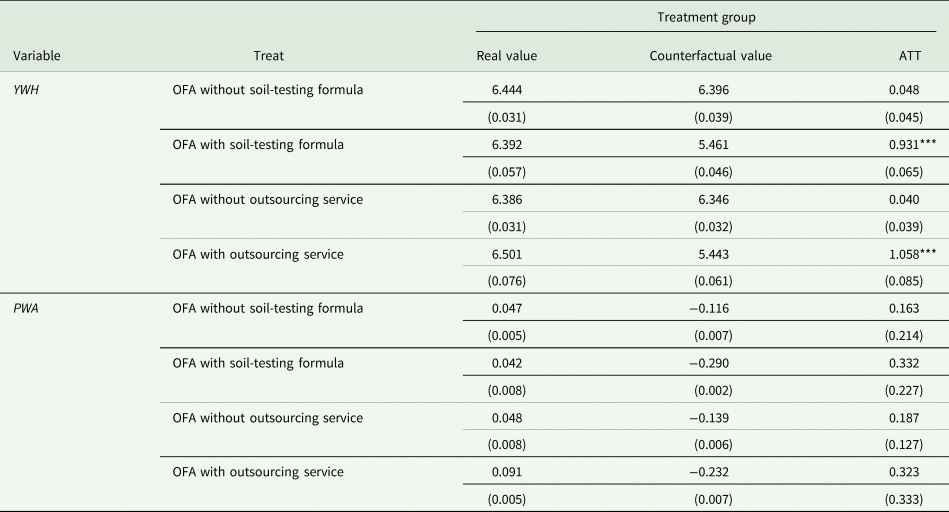Click the counterfactual value −0.290
Viewport: 949px width, 512px height.
tap(711, 362)
